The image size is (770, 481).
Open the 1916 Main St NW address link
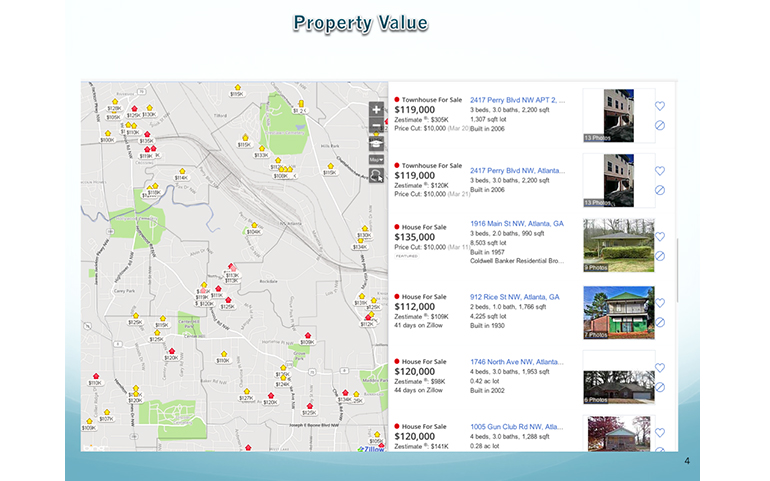click(x=516, y=224)
